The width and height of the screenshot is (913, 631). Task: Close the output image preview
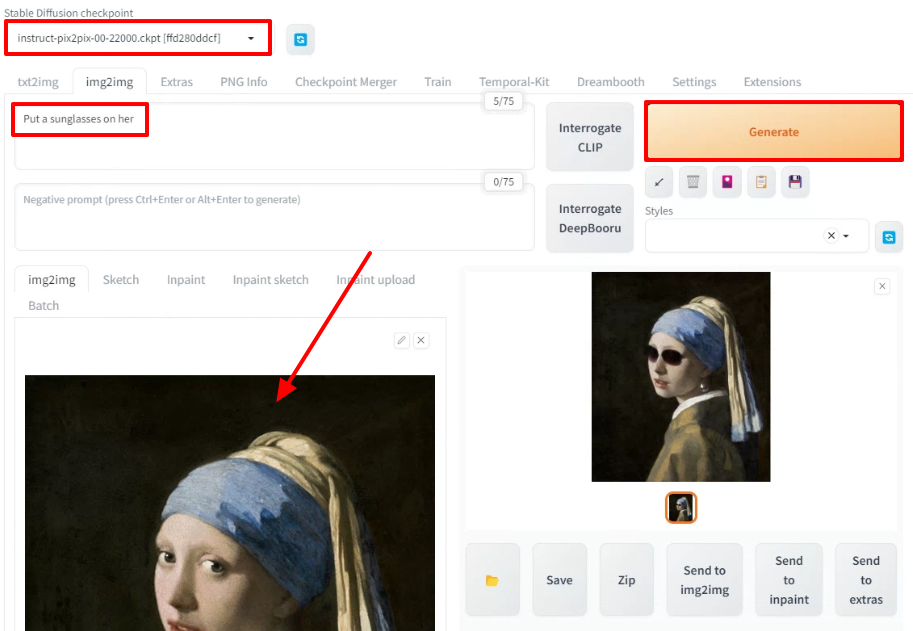[882, 286]
